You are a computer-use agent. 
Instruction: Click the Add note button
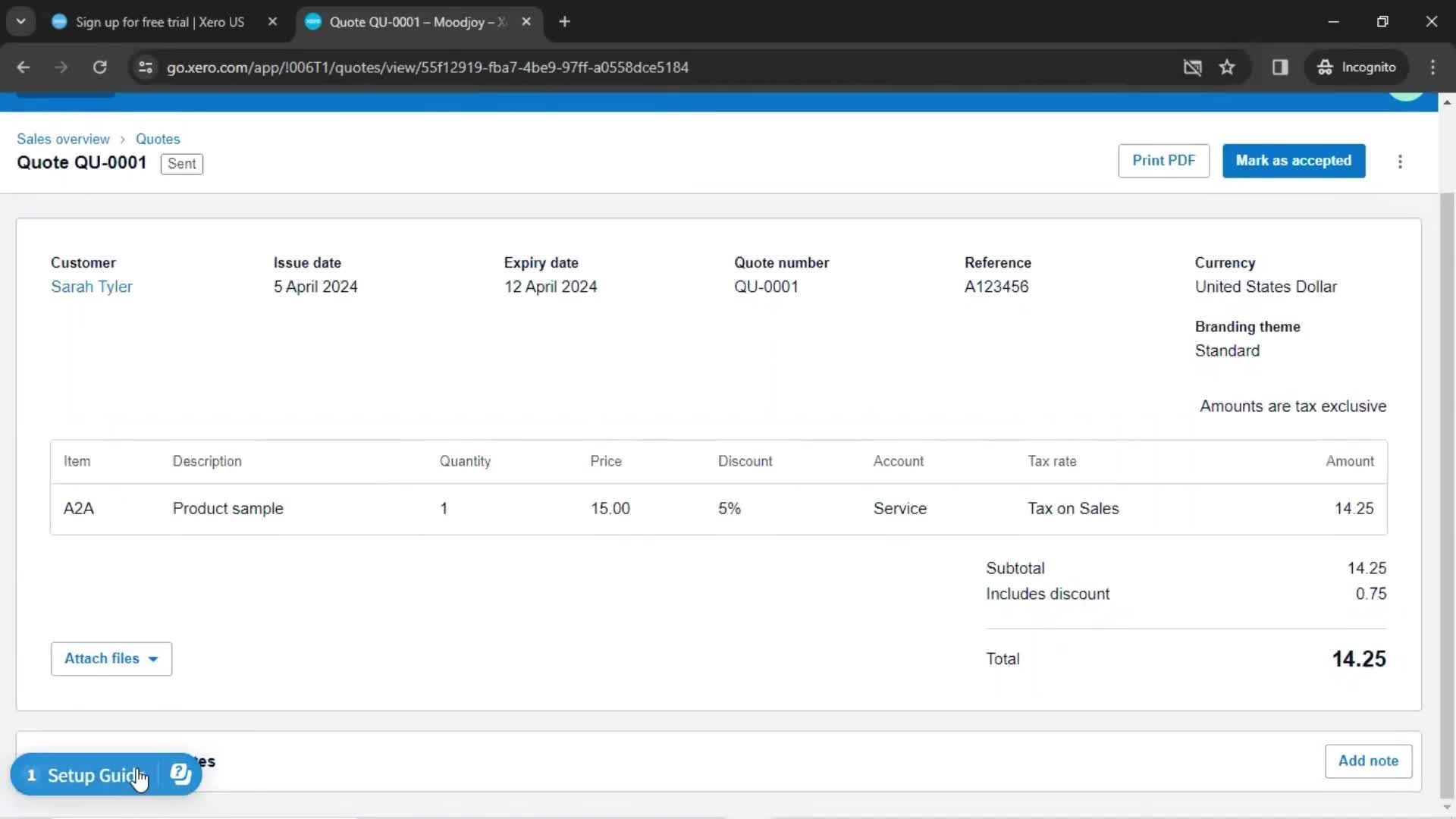tap(1368, 761)
